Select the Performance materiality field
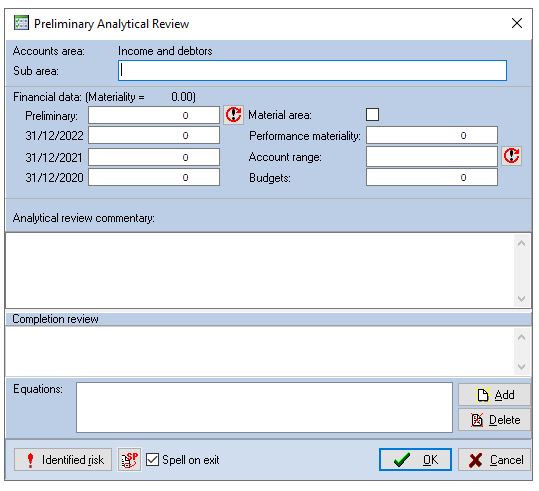539x491 pixels. (x=432, y=135)
